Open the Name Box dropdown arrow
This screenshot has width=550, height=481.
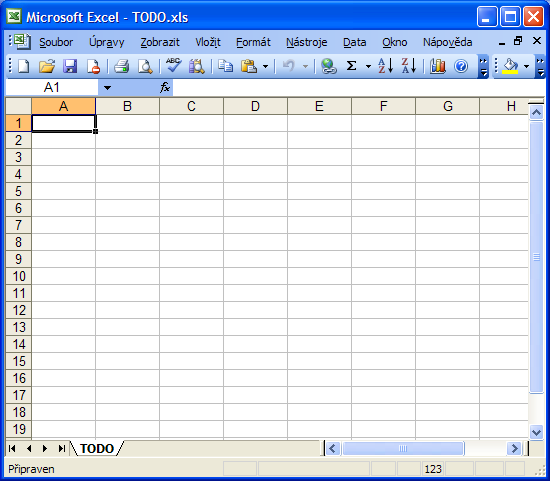click(107, 87)
